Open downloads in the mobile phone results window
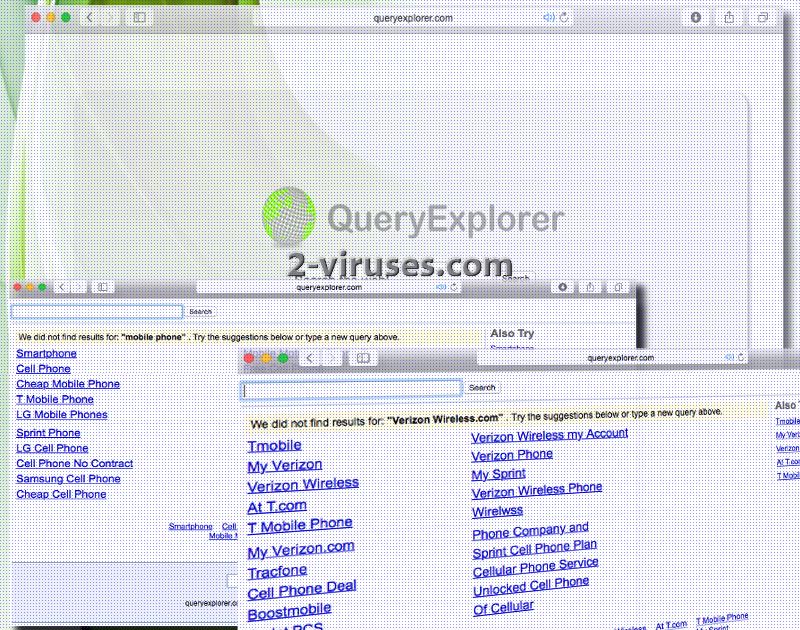 click(x=563, y=287)
